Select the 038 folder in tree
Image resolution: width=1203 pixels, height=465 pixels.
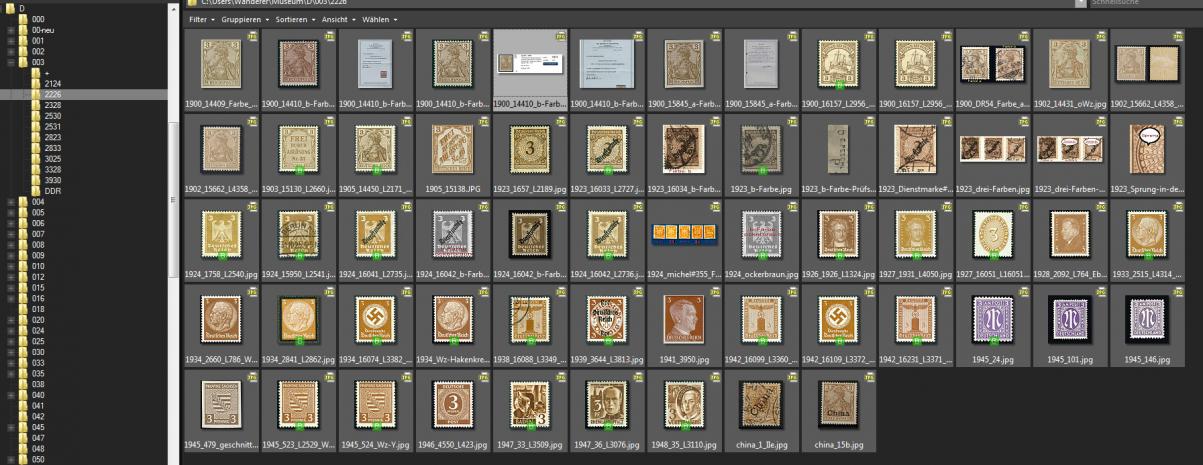(x=30, y=384)
